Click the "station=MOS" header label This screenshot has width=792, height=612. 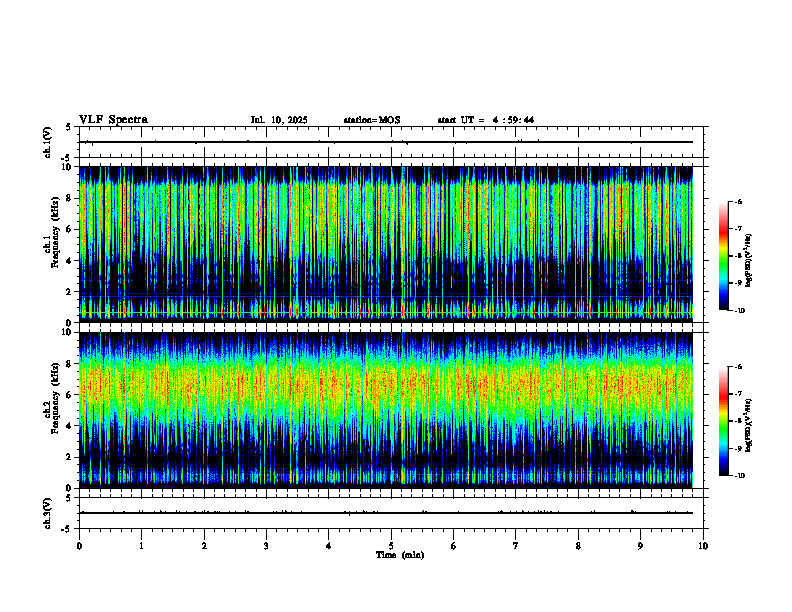[372, 120]
